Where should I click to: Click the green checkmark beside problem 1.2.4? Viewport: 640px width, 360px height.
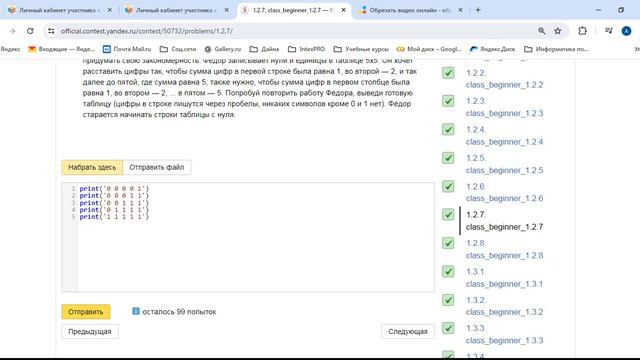[x=448, y=129]
